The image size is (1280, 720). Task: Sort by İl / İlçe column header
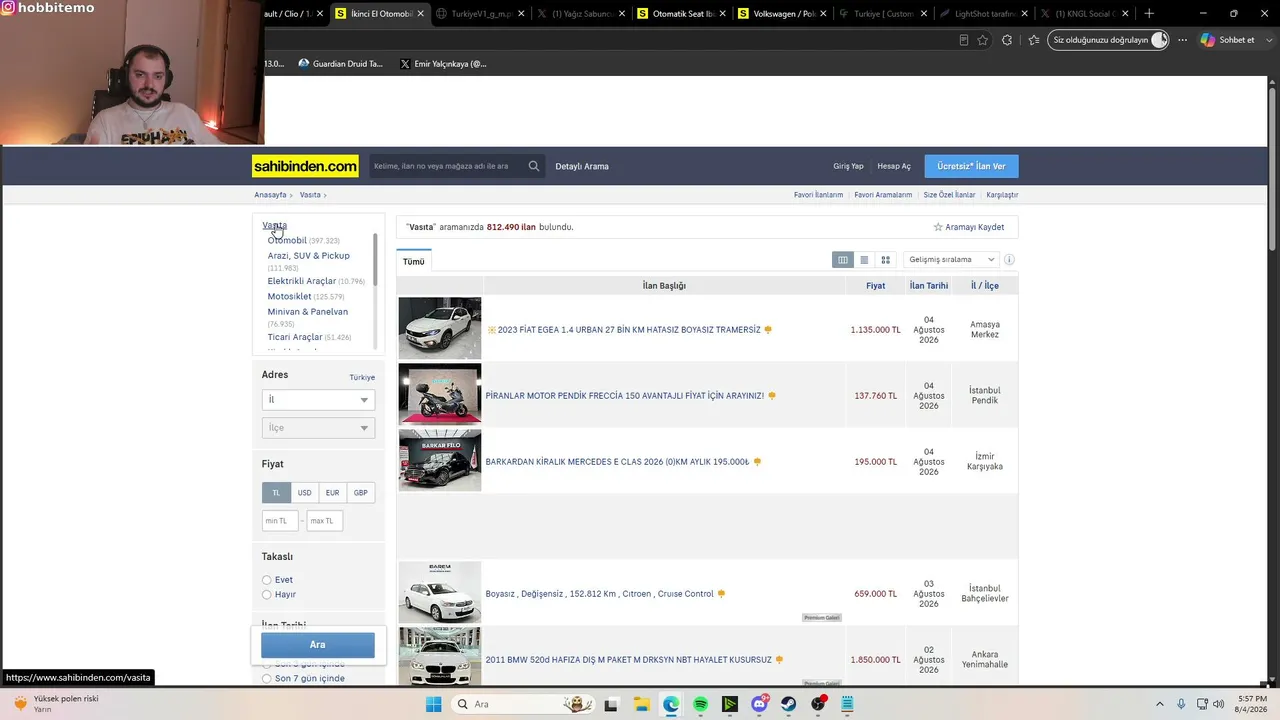(985, 286)
